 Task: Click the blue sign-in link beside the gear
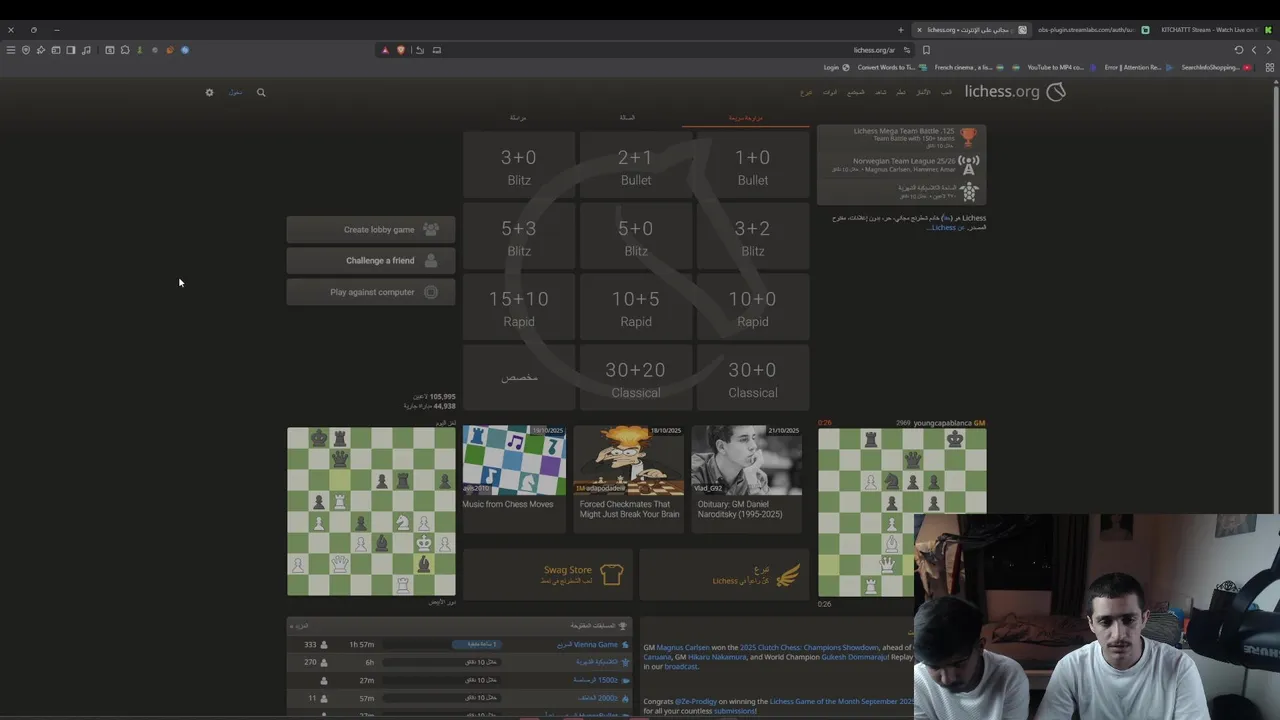click(x=235, y=92)
